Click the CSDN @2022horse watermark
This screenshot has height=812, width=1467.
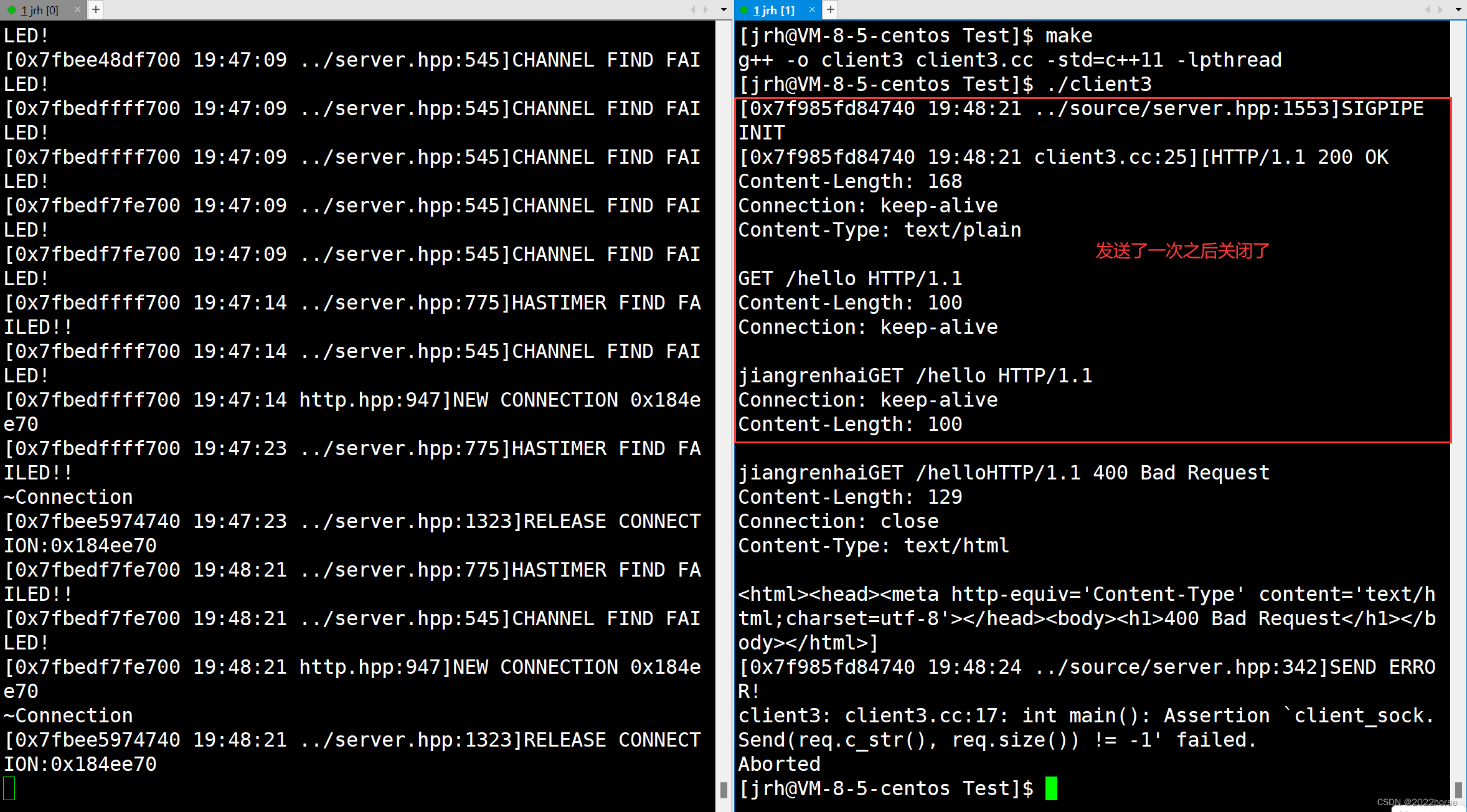pos(1417,802)
